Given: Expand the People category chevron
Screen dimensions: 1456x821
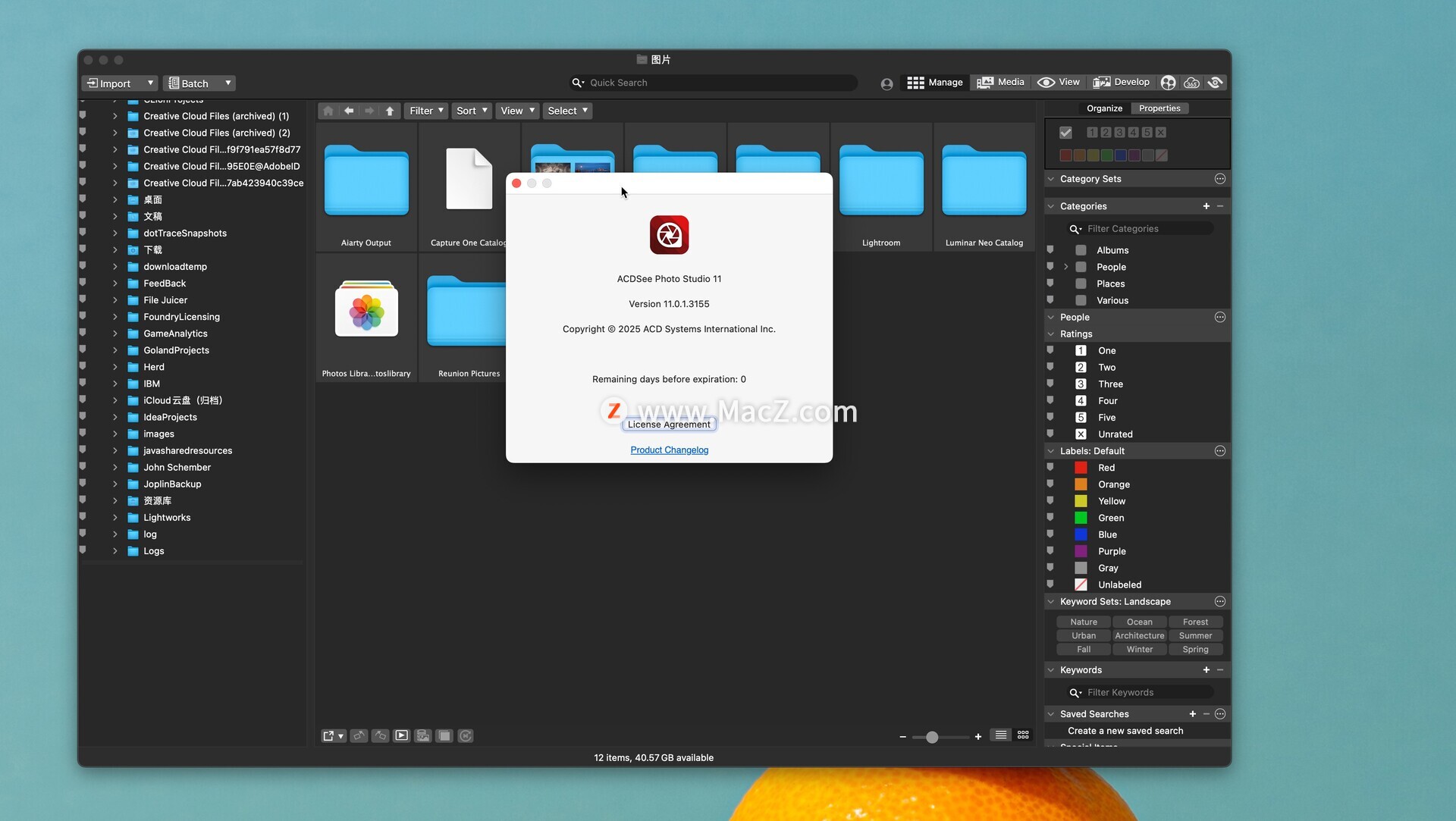Looking at the screenshot, I should click(x=1066, y=267).
